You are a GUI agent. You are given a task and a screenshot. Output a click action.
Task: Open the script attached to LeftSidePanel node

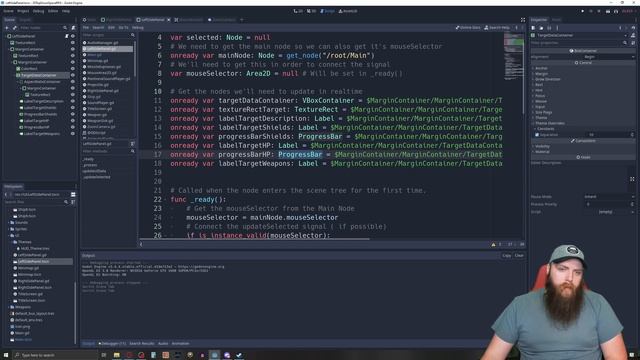coord(67,36)
